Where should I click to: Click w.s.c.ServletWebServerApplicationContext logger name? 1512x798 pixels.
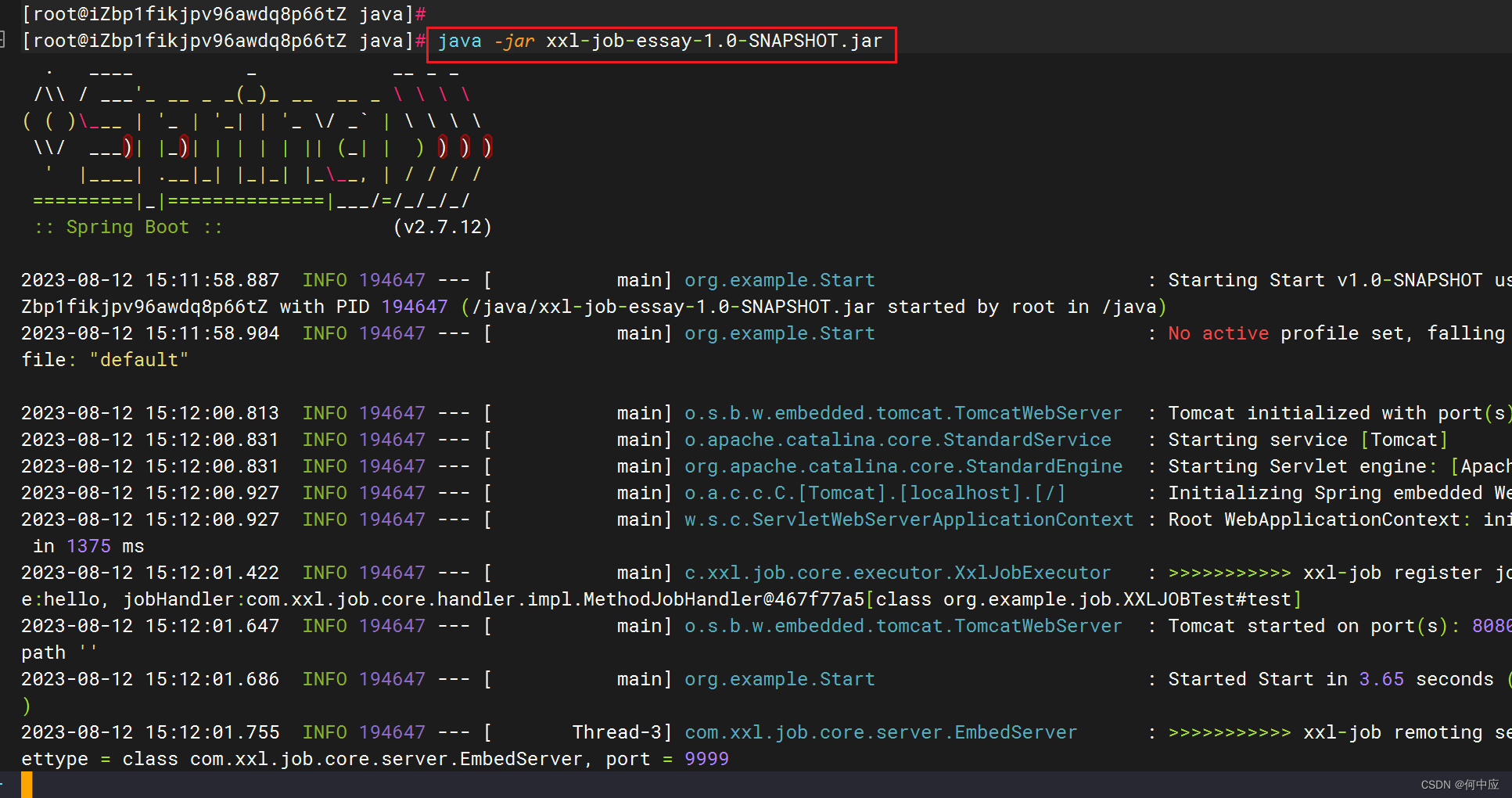coord(909,519)
